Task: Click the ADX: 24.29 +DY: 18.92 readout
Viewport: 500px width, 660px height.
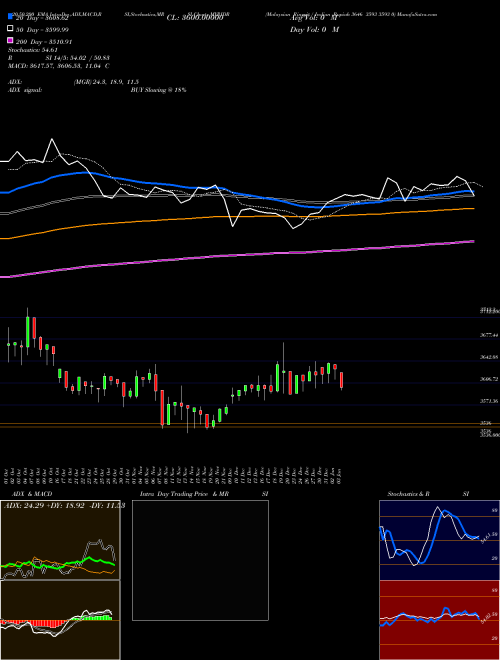Action: 64,506
